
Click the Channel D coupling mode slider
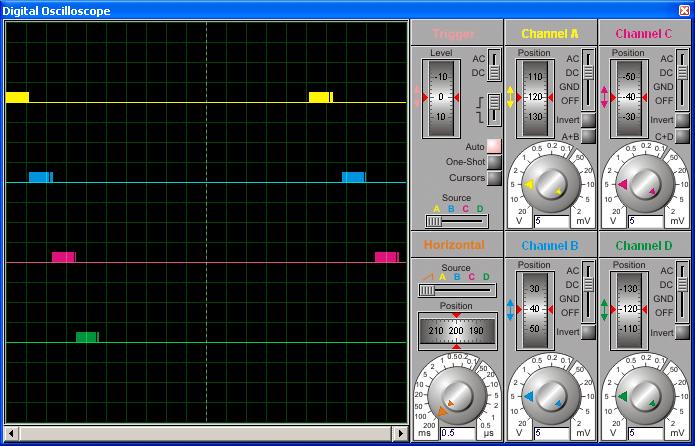(x=683, y=292)
